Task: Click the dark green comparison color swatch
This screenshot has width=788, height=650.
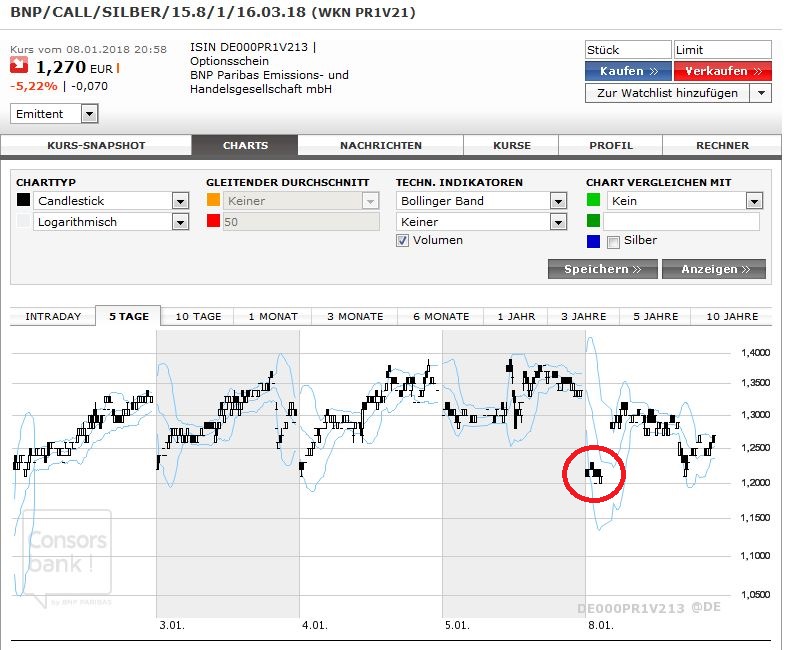Action: click(593, 221)
